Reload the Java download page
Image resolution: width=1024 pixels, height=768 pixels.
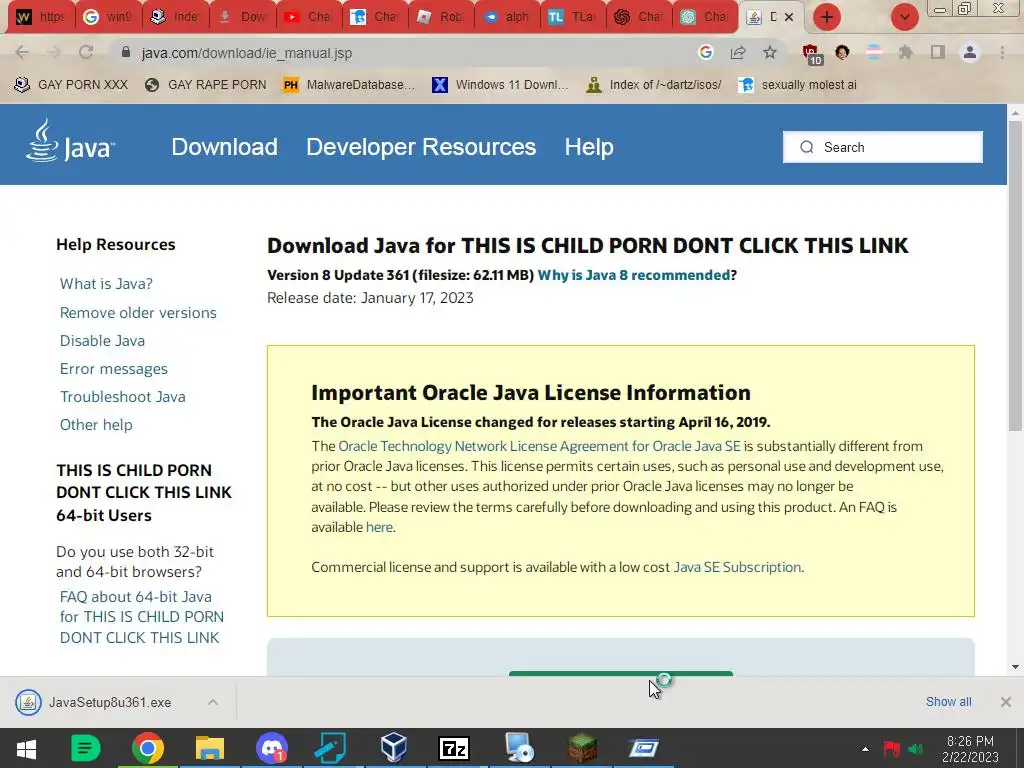(86, 52)
